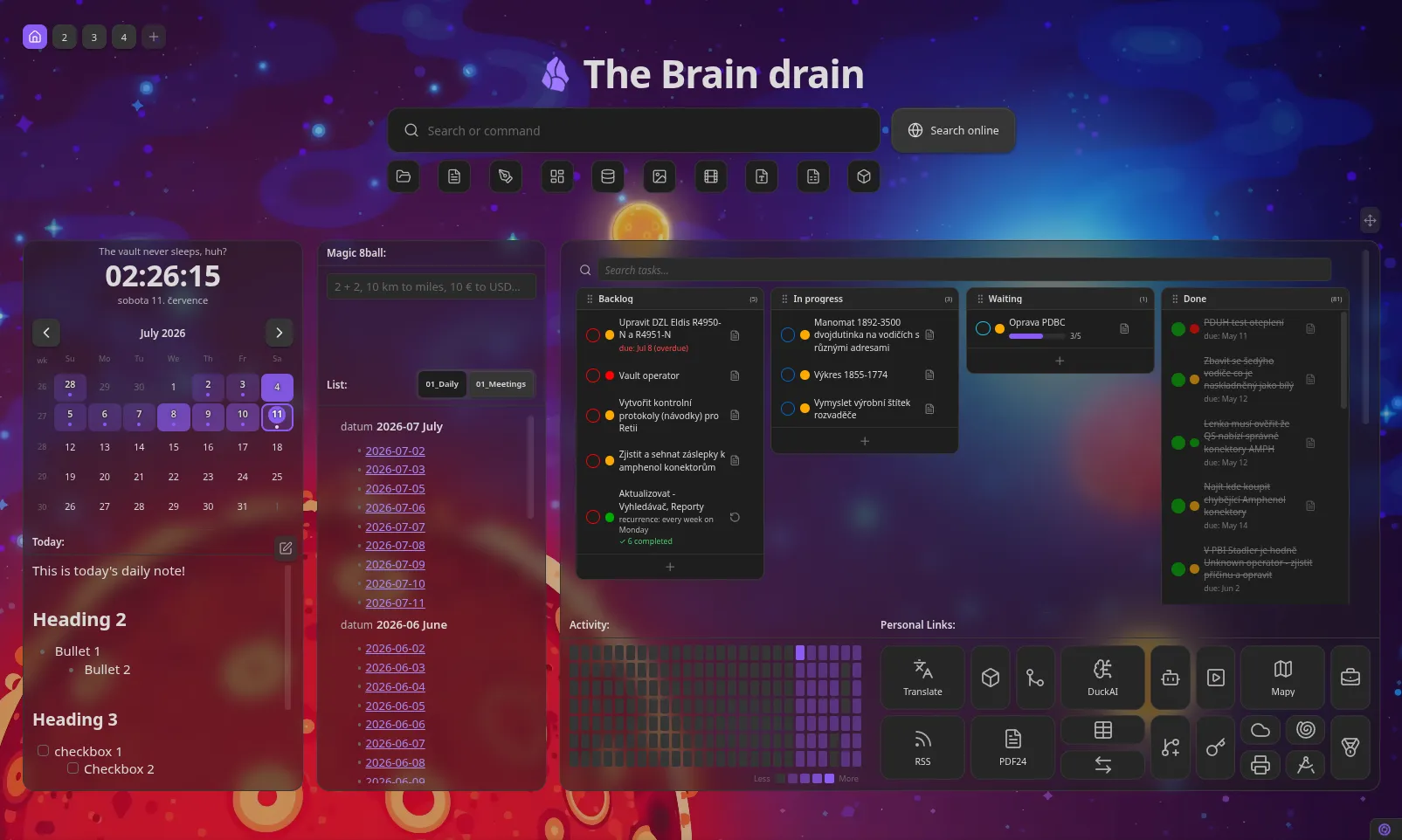The width and height of the screenshot is (1402, 840).
Task: Click the PDF24 link tile
Action: tap(1012, 747)
